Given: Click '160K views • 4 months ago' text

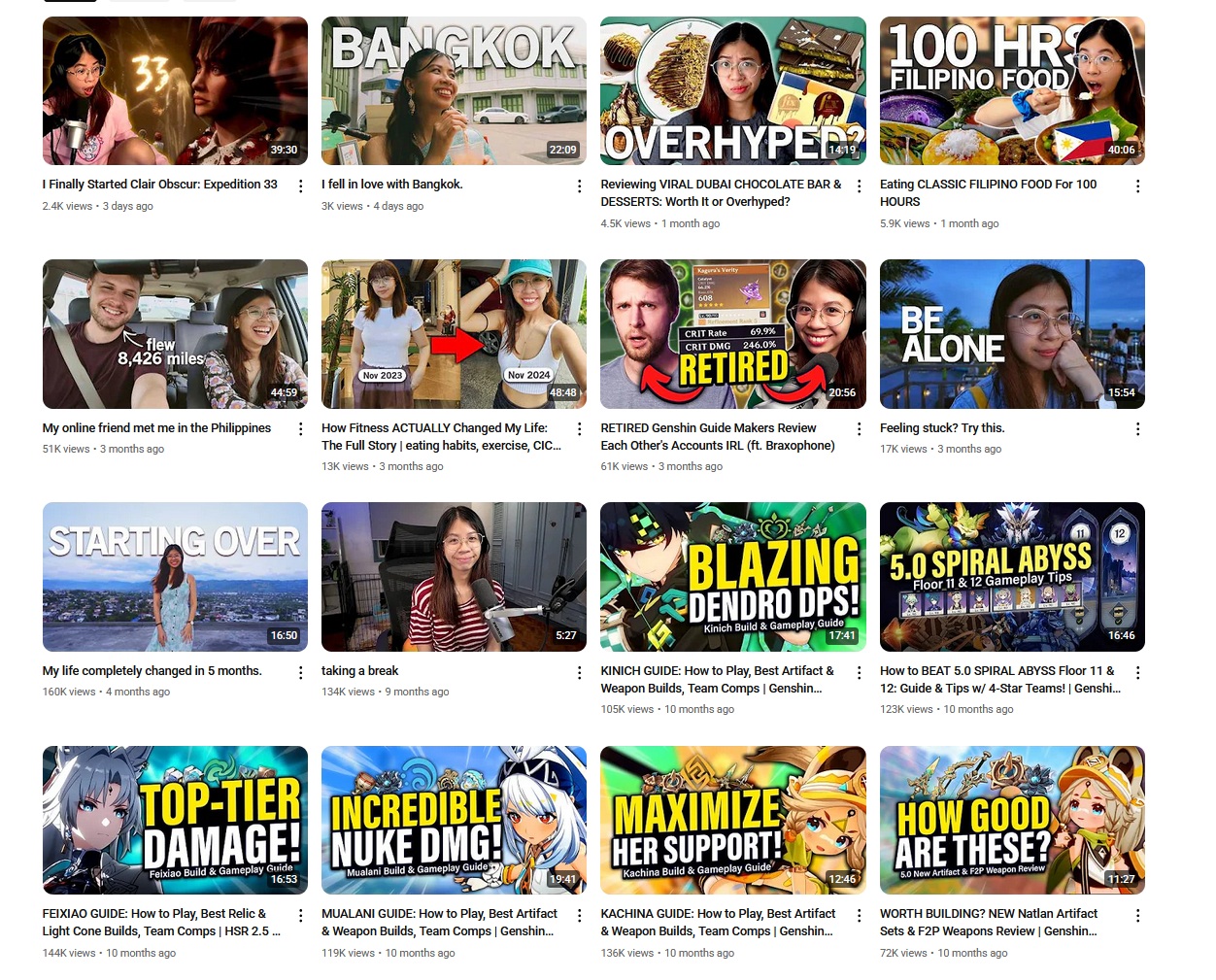Looking at the screenshot, I should tap(106, 692).
